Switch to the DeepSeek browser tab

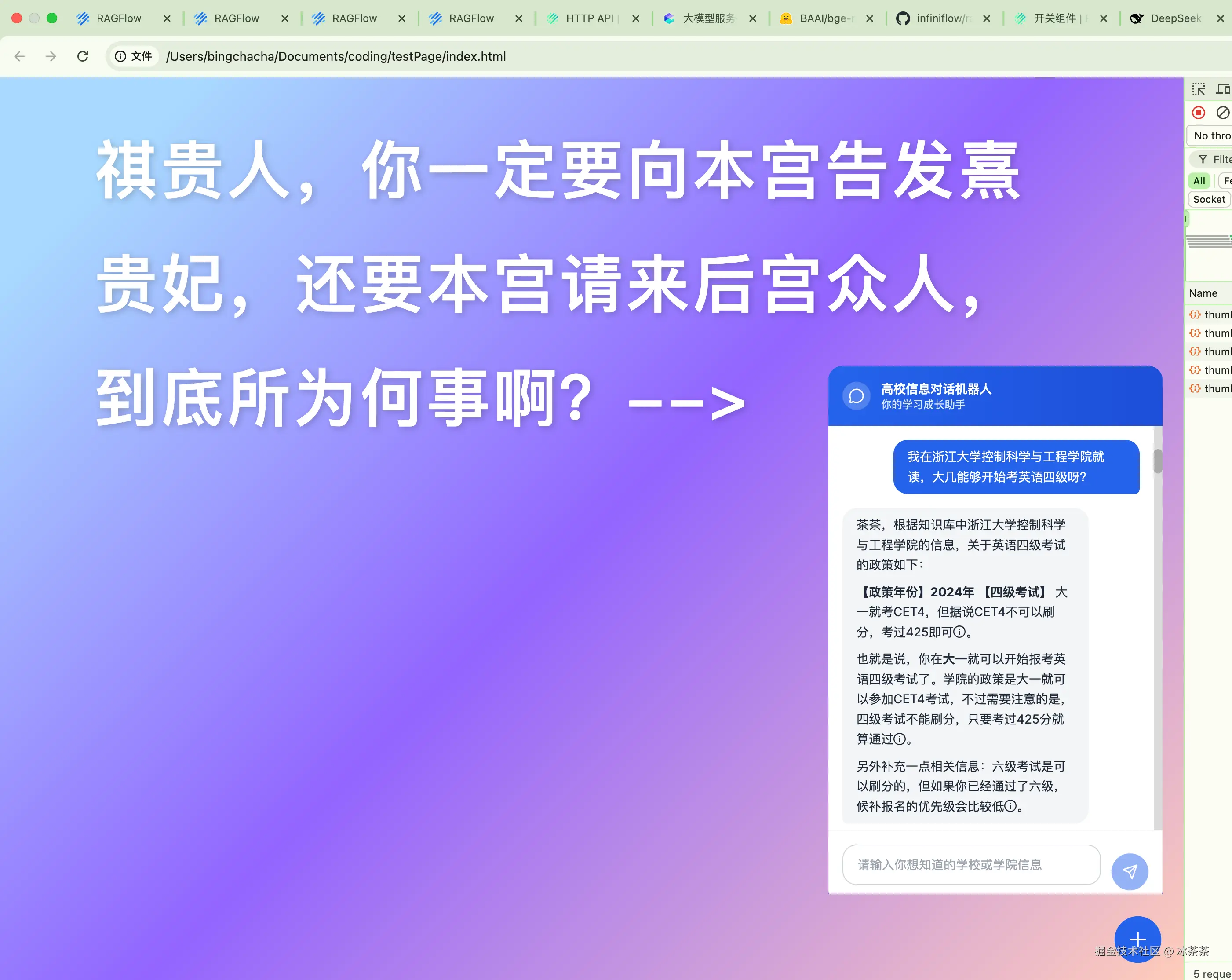pyautogui.click(x=1174, y=18)
